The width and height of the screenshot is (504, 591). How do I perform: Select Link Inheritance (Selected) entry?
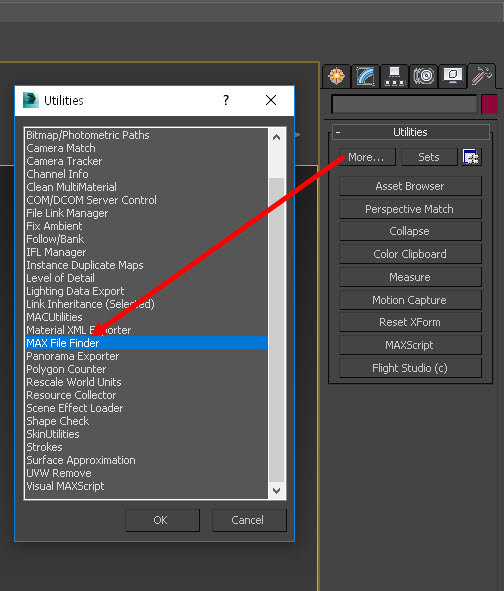coord(146,304)
